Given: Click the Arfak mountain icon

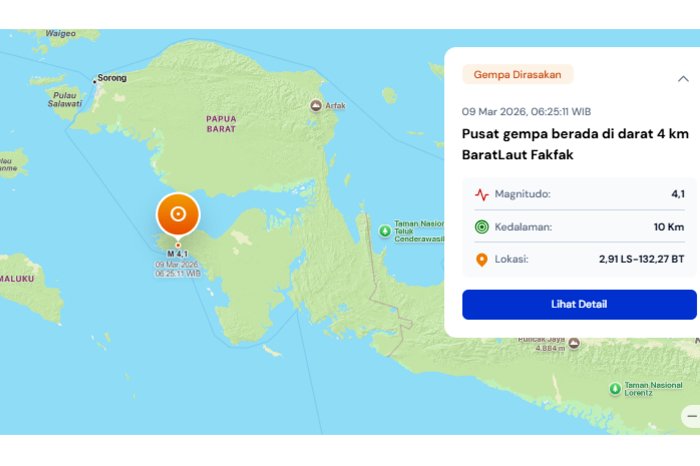Looking at the screenshot, I should pos(316,104).
